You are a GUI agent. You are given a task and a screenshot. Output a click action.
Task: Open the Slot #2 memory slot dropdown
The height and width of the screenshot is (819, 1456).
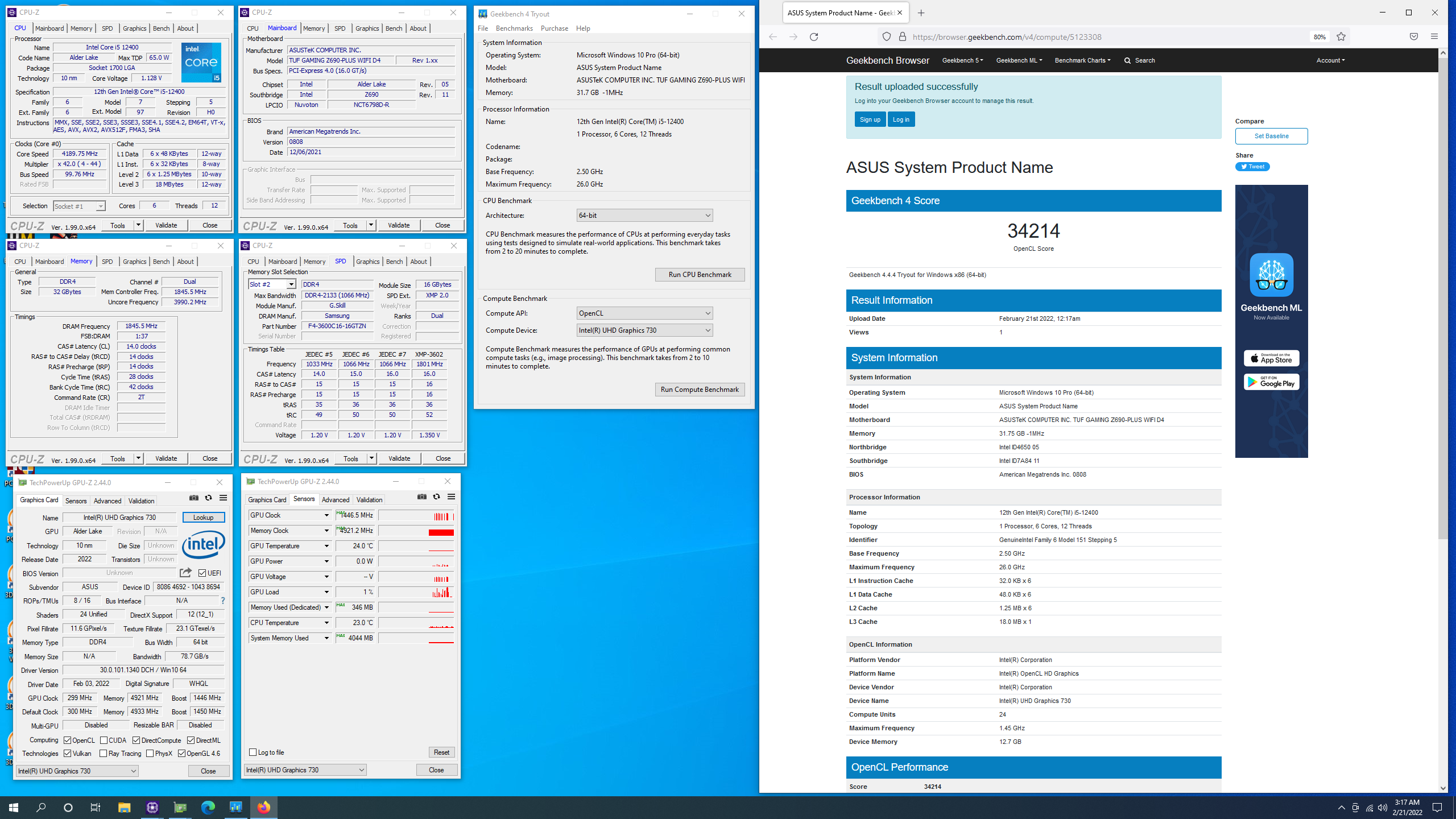tap(272, 284)
